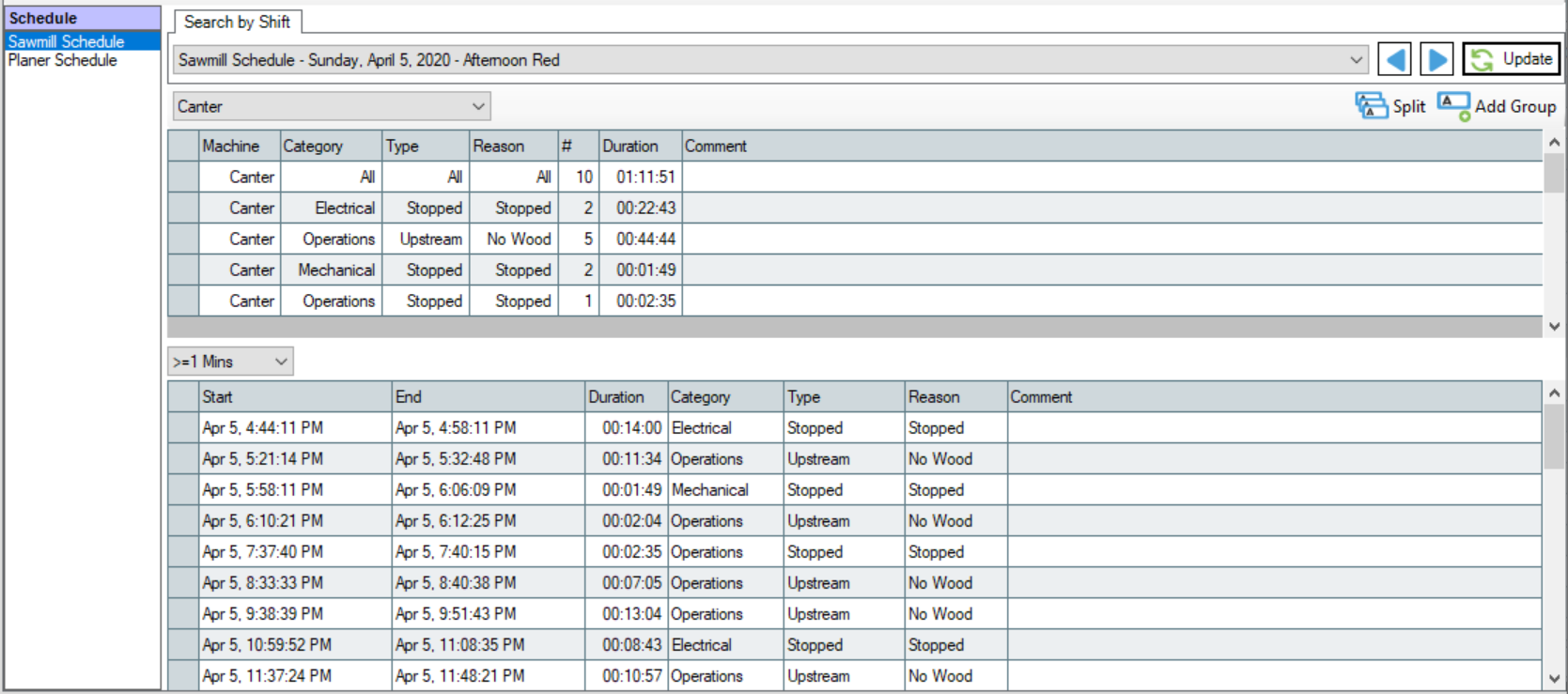Click the next shift right arrow button
This screenshot has height=694, width=1568.
(1436, 60)
